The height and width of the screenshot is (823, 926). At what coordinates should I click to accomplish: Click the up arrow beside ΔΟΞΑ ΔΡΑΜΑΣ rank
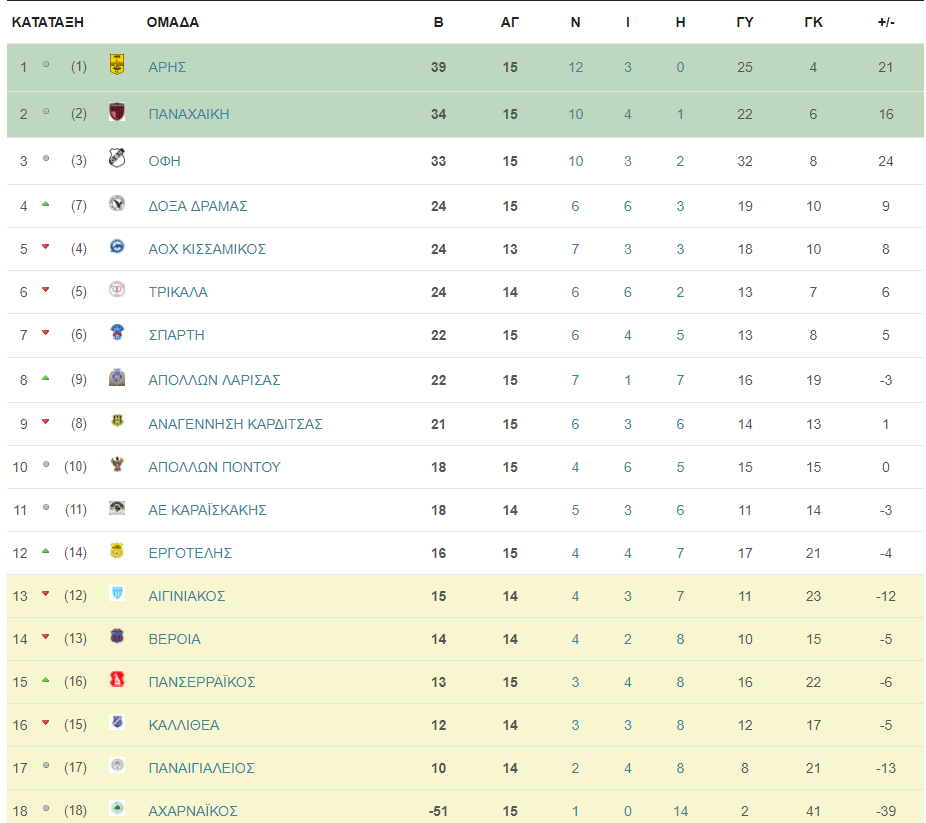pyautogui.click(x=45, y=204)
